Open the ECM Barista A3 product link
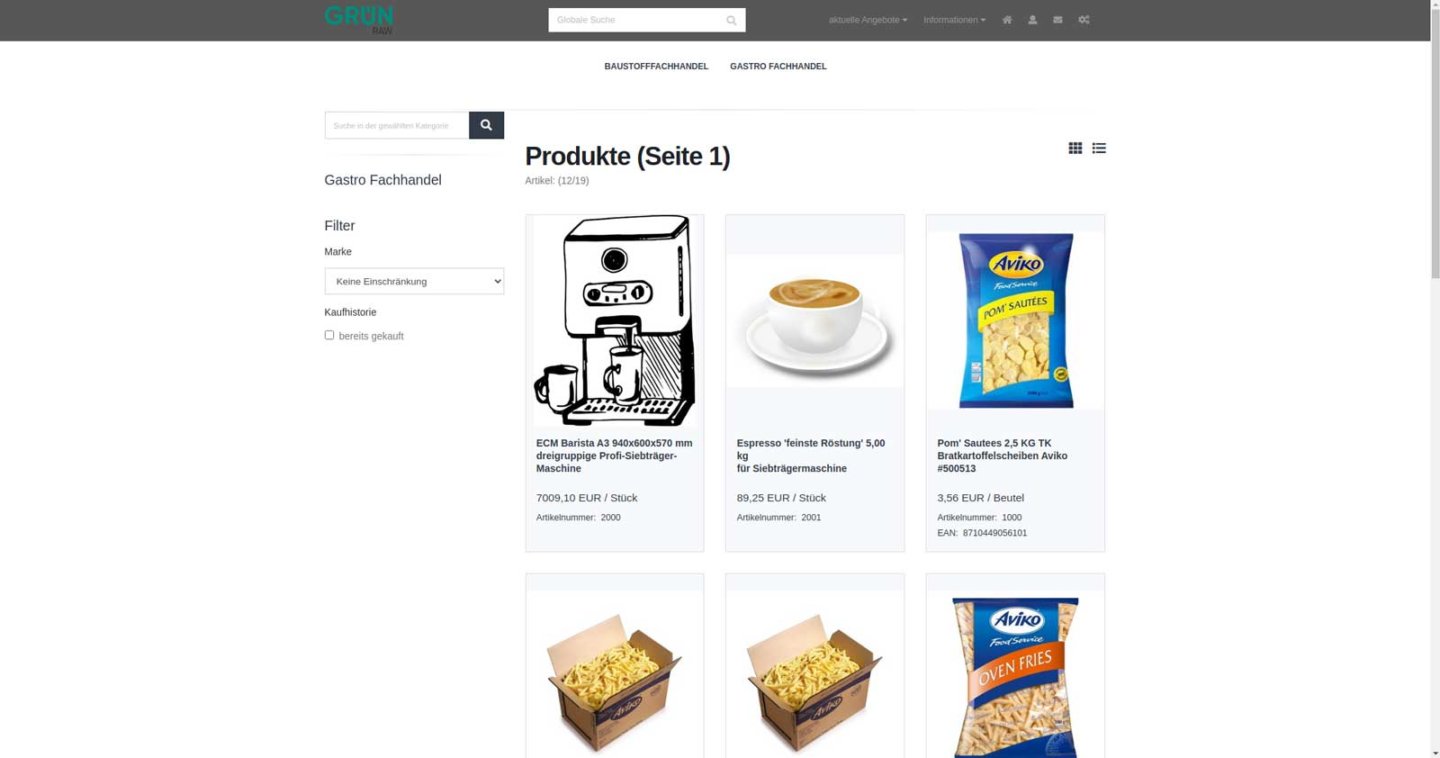The image size is (1440, 758). pos(614,455)
